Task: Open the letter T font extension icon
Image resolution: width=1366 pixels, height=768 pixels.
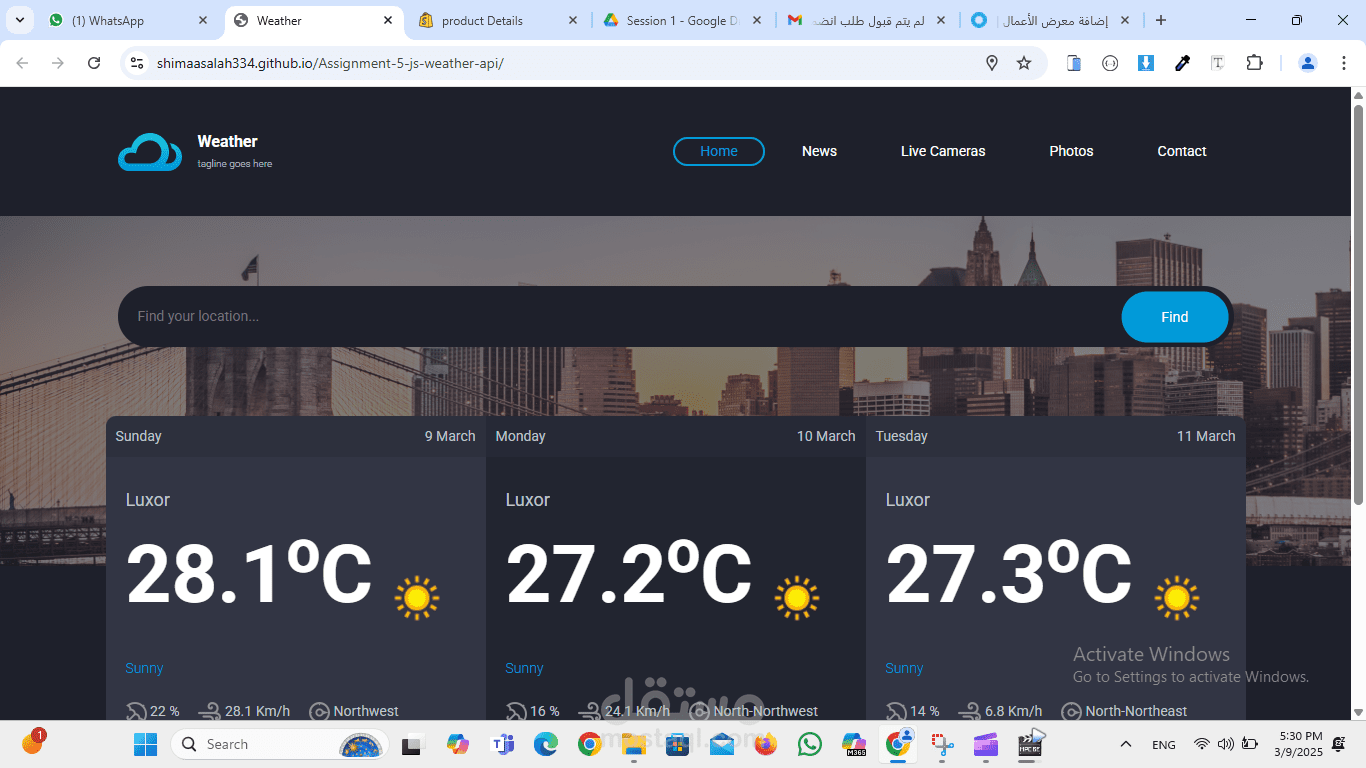Action: click(1218, 63)
